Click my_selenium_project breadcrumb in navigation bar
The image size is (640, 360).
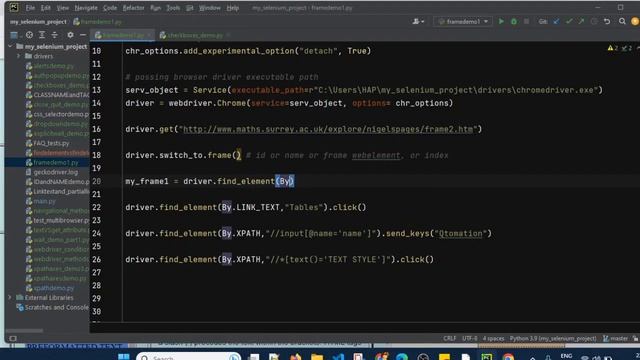click(38, 22)
